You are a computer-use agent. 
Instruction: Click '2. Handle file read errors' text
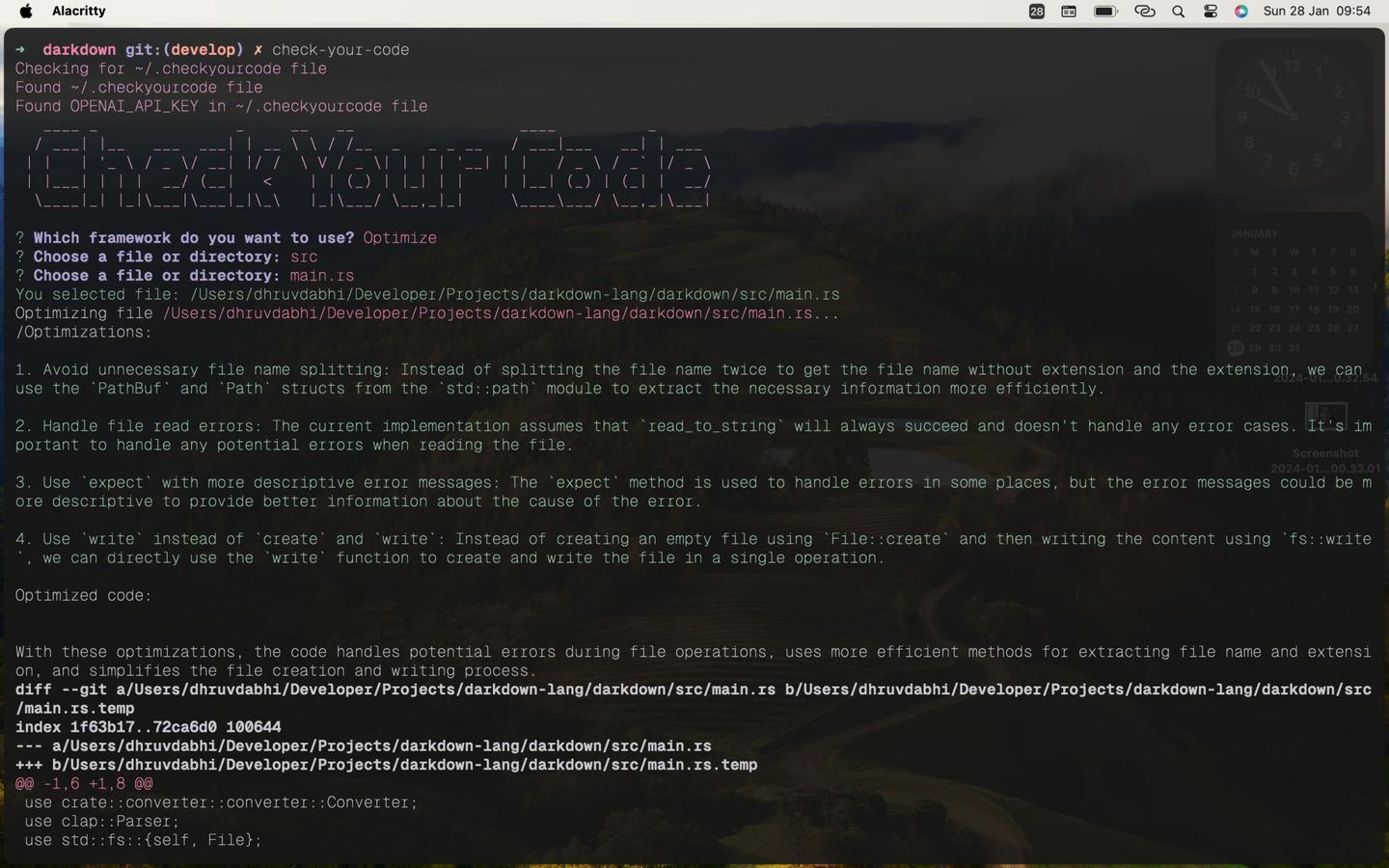139,426
